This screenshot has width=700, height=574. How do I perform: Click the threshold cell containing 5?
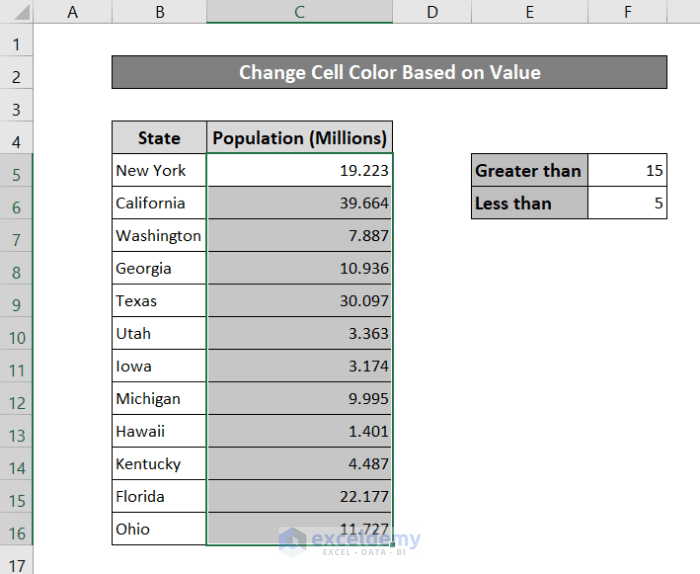pos(628,203)
